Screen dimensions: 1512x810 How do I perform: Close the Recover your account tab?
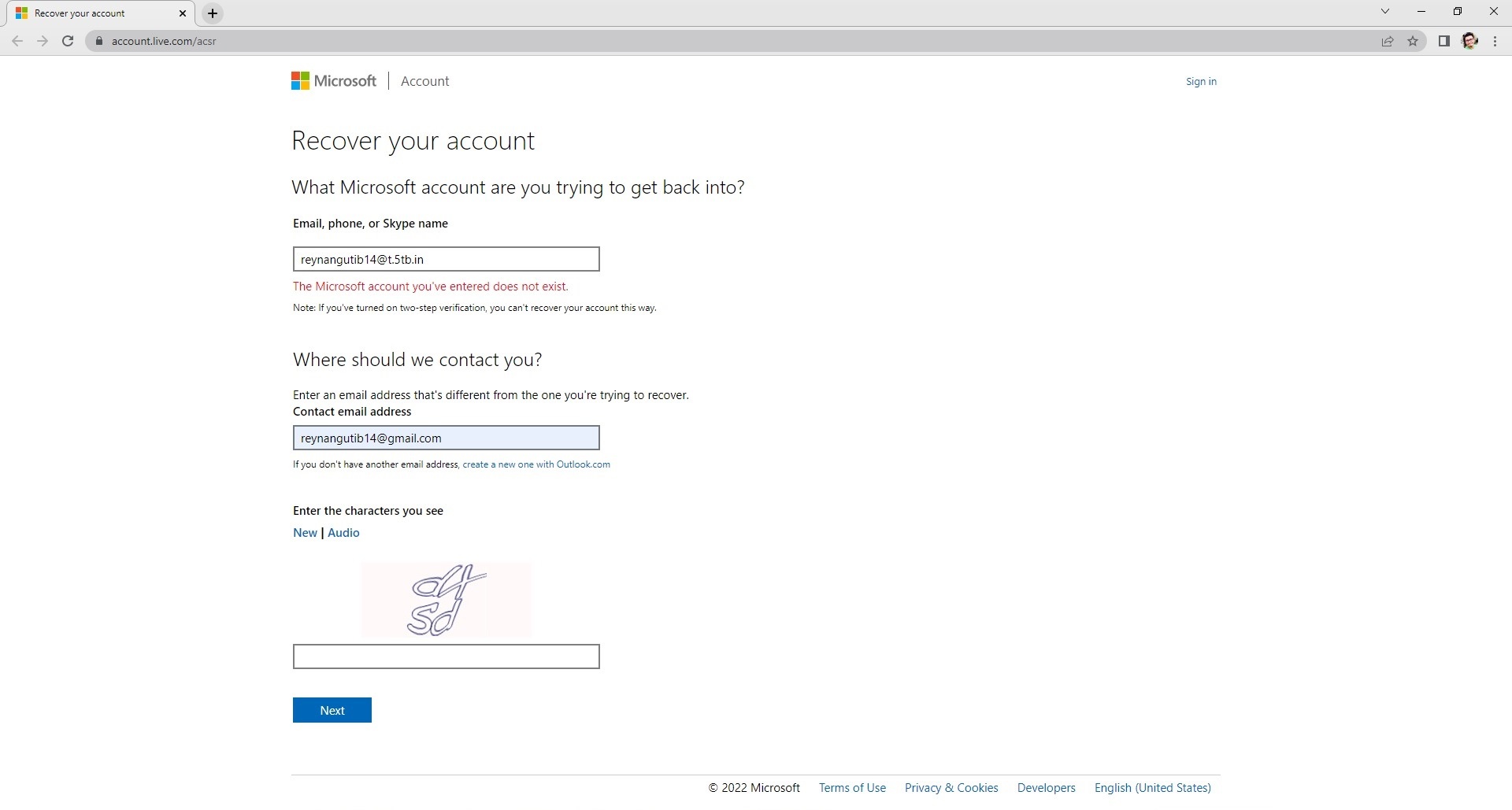(x=183, y=13)
